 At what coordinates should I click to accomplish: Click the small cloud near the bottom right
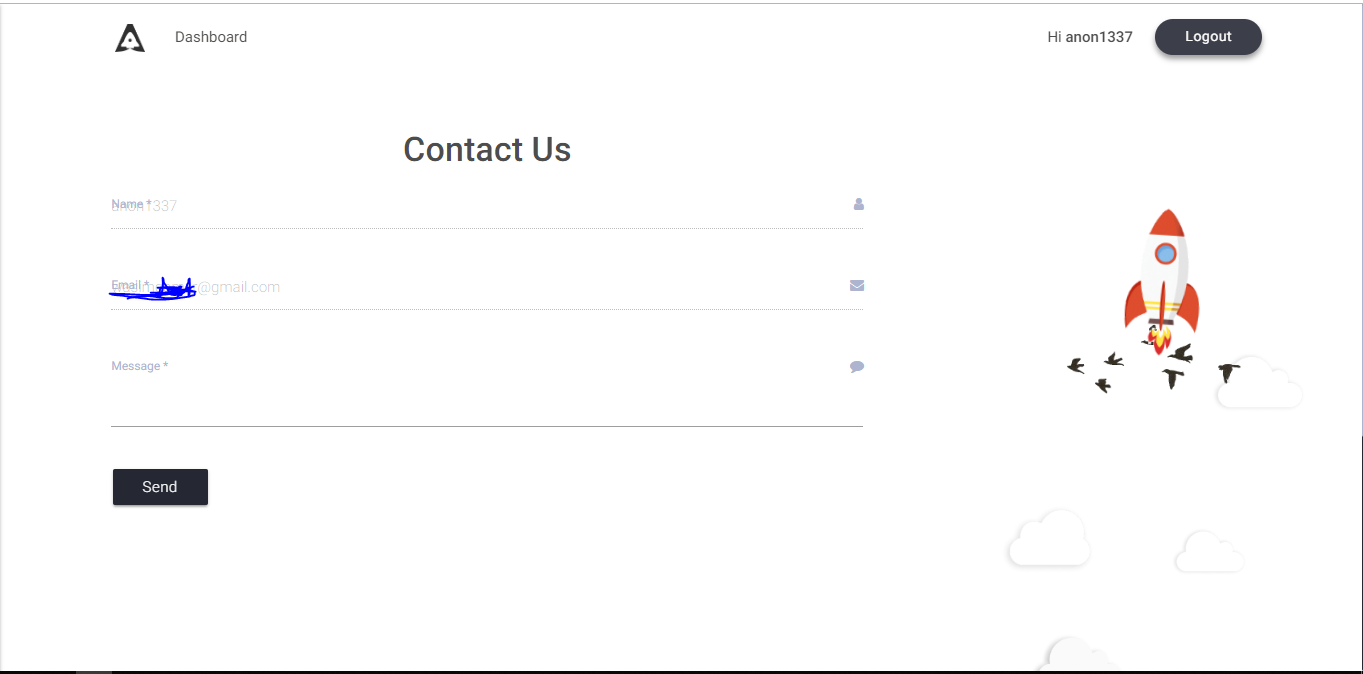(1209, 550)
